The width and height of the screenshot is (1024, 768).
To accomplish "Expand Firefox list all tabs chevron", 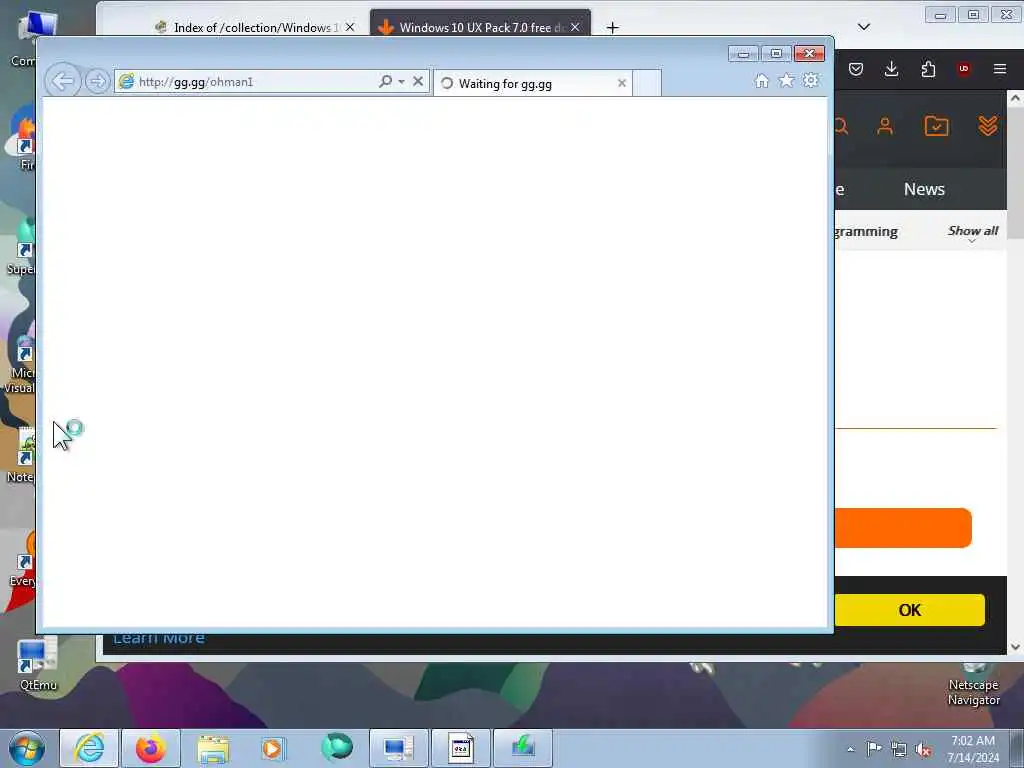I will tap(863, 27).
